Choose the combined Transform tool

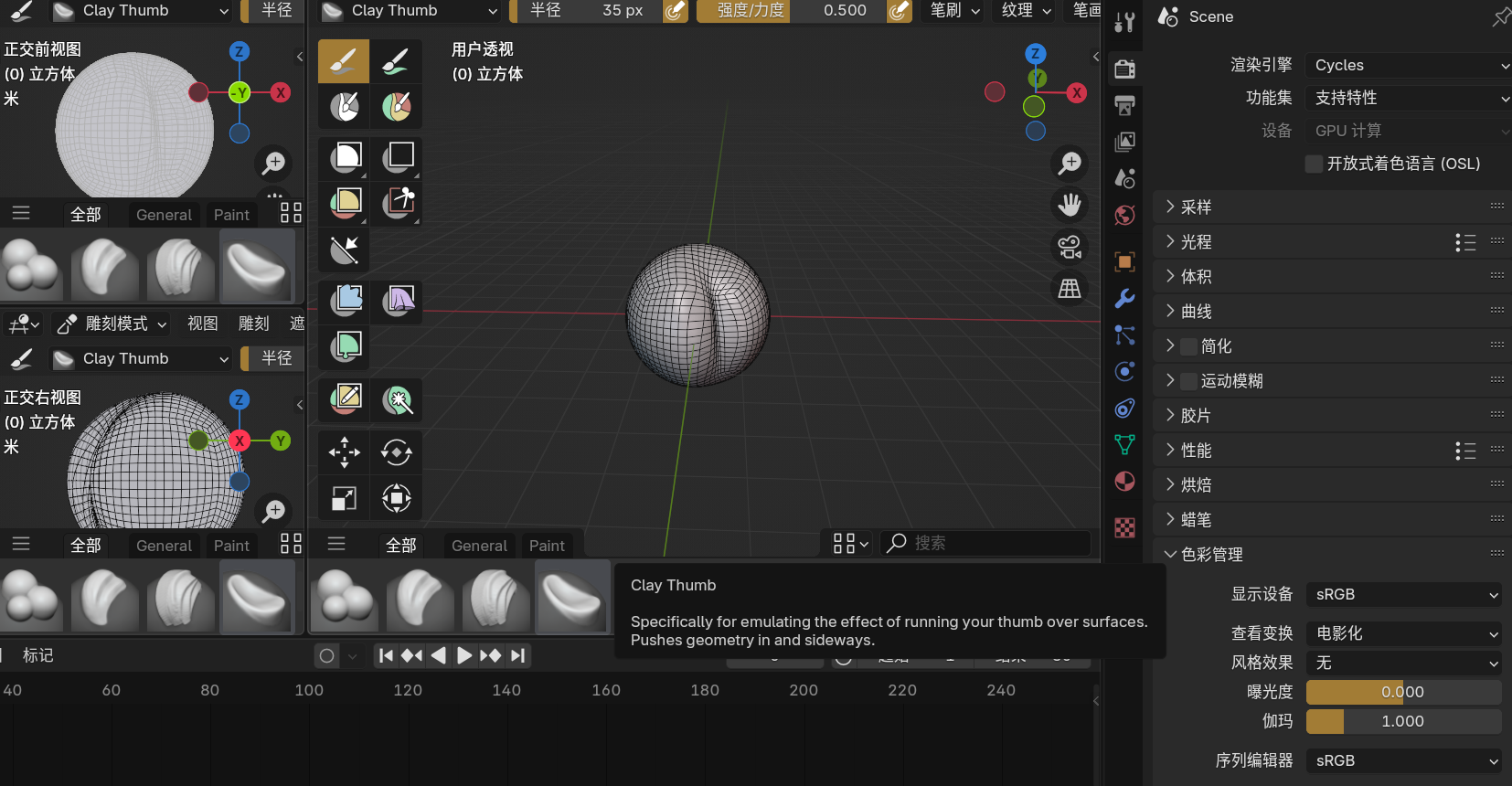click(x=396, y=498)
